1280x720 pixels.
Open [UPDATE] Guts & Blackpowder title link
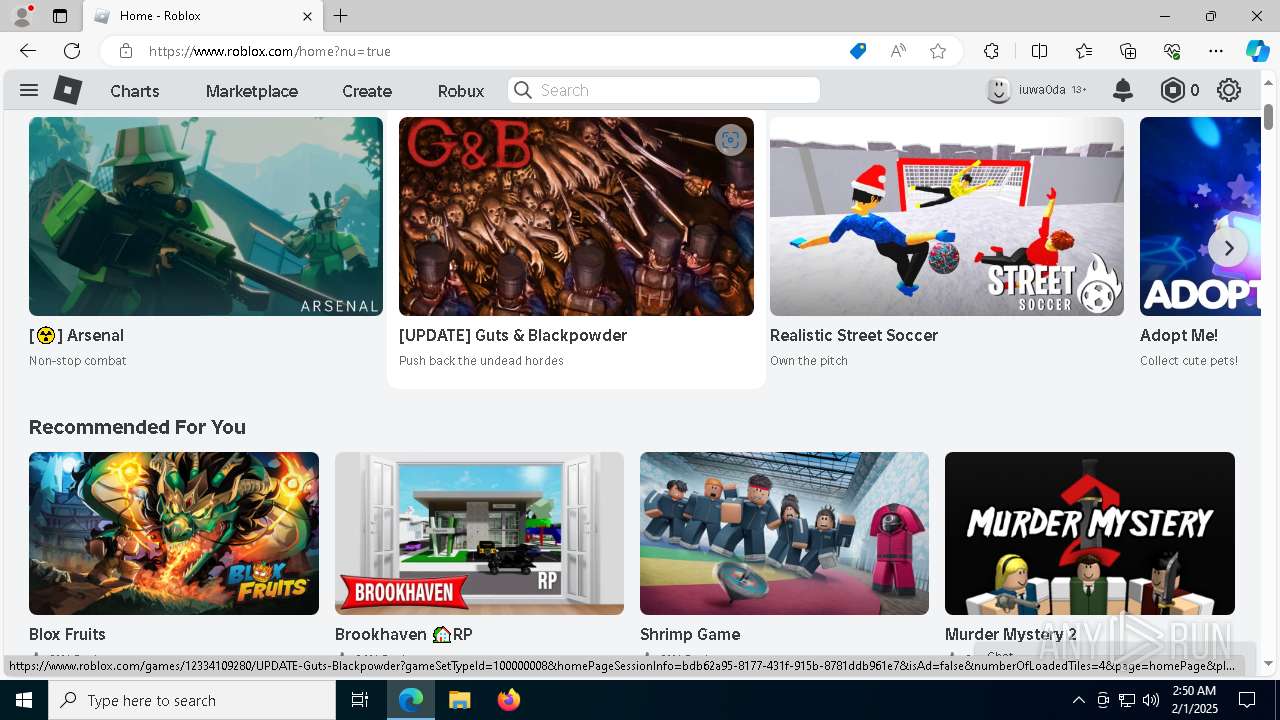pyautogui.click(x=513, y=335)
